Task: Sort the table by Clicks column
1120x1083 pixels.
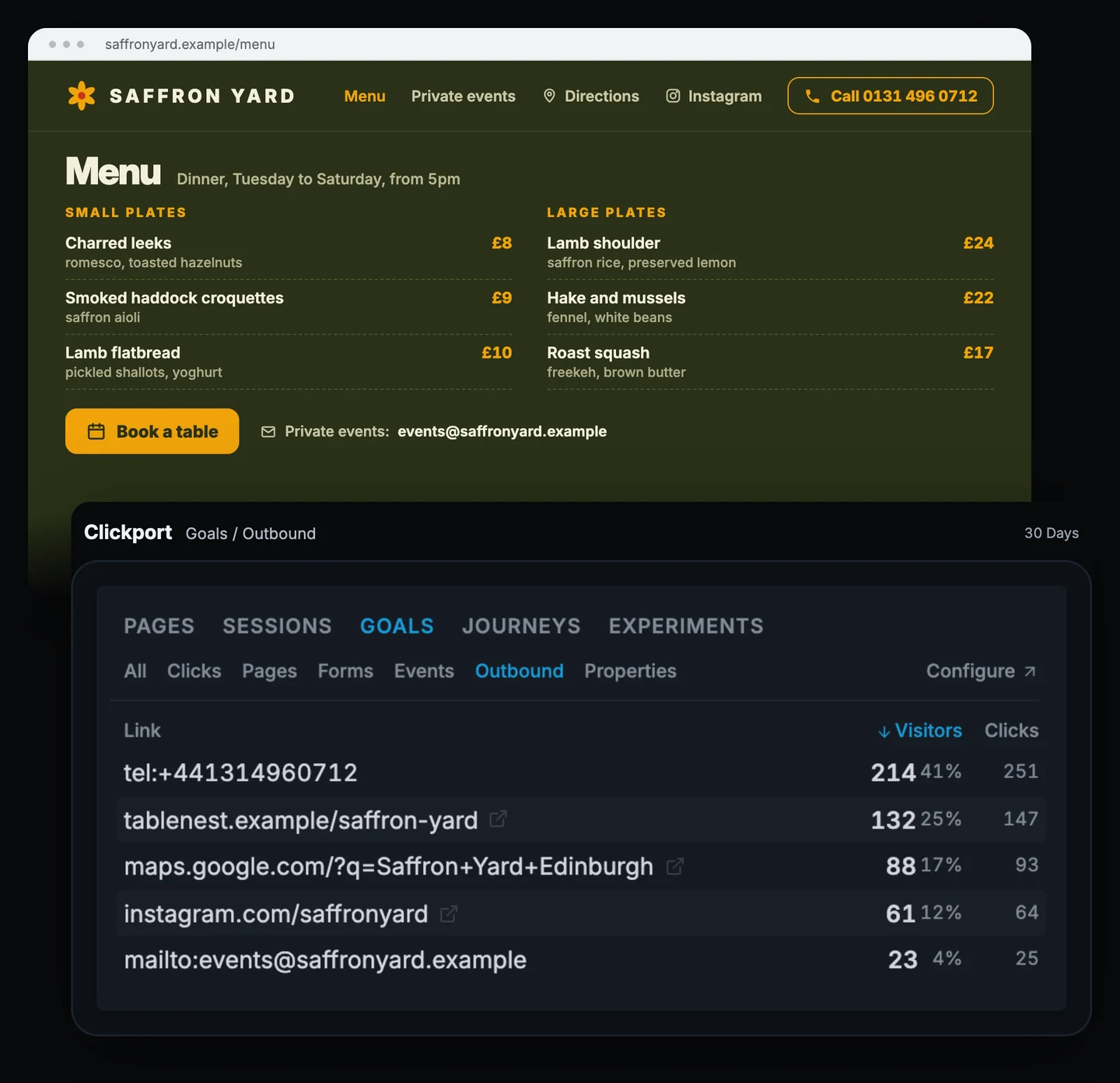Action: point(1012,731)
